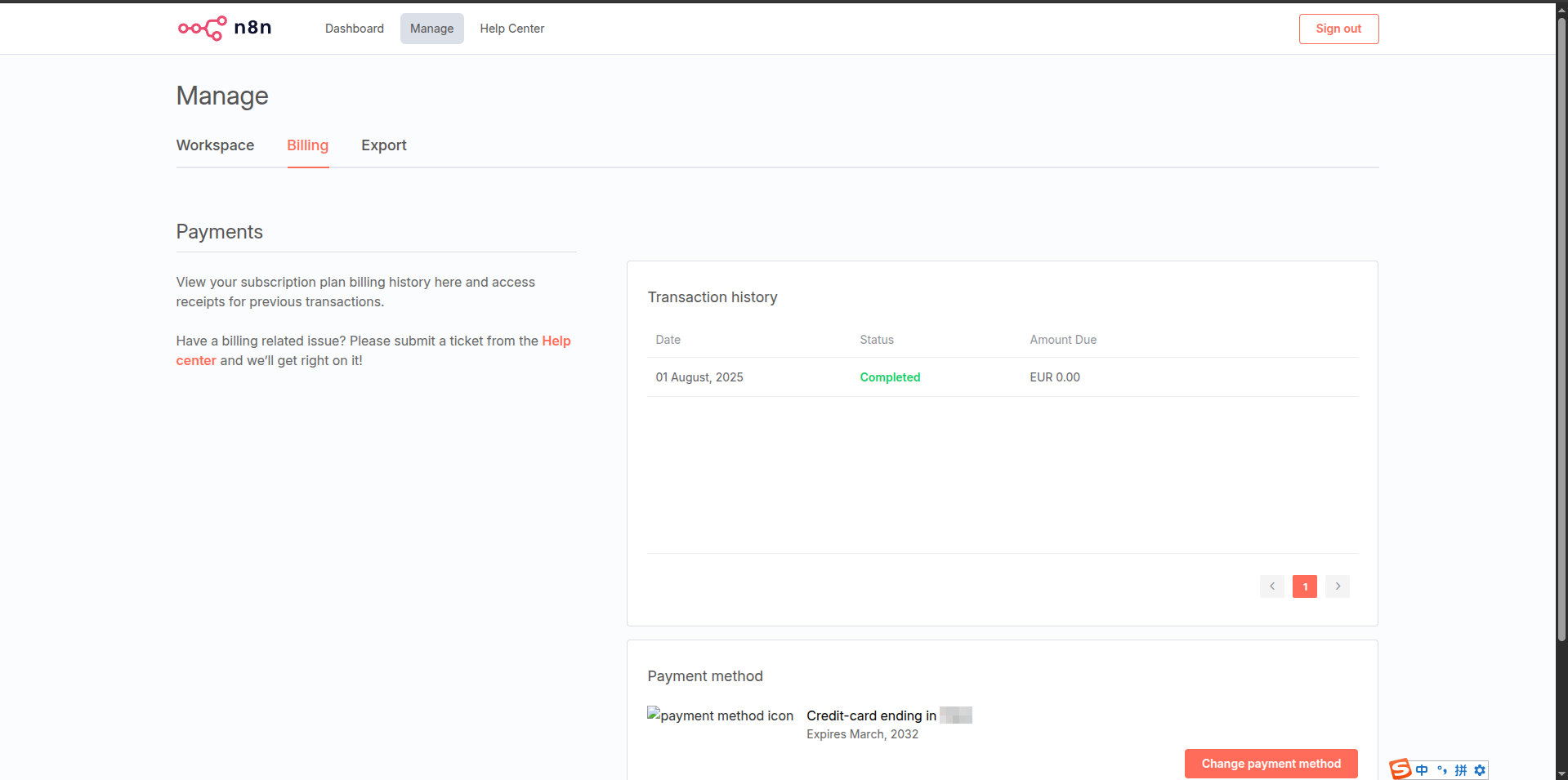Click the Sign out button

coord(1338,29)
